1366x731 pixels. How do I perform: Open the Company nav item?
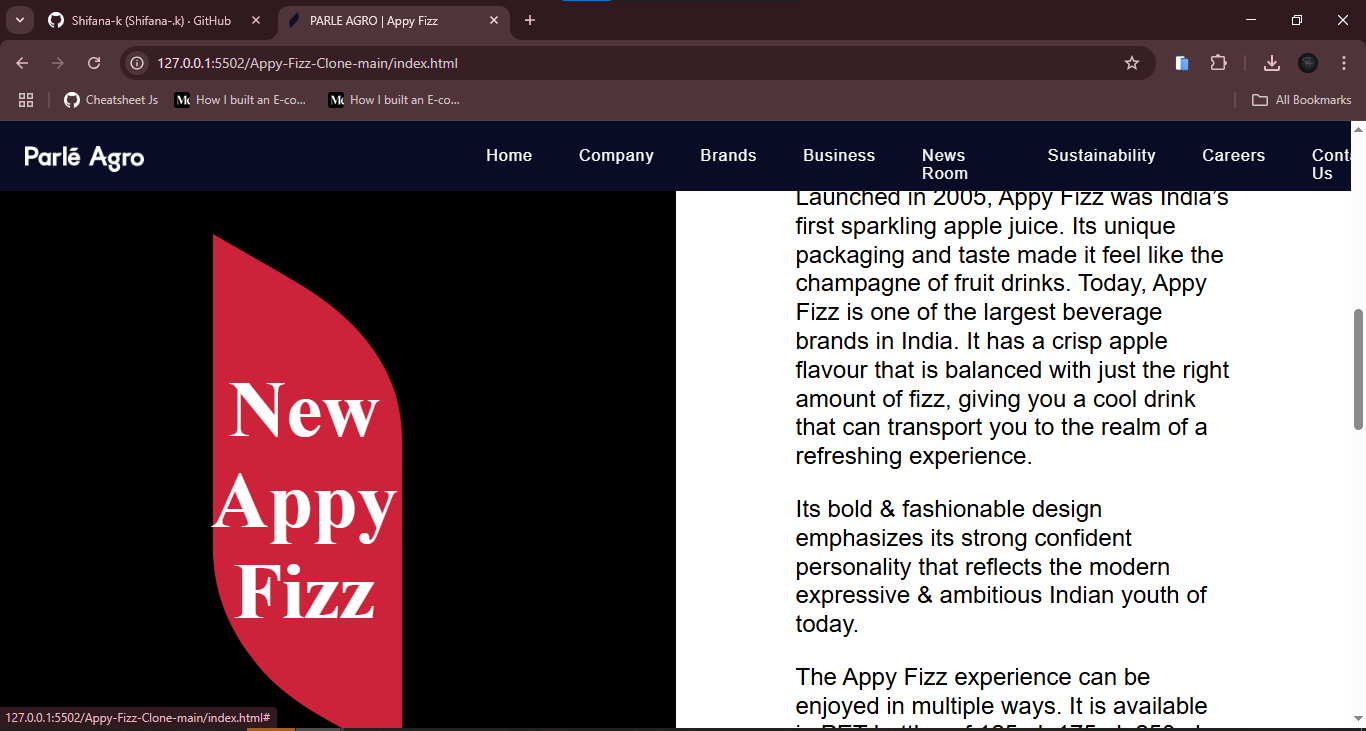coord(616,155)
